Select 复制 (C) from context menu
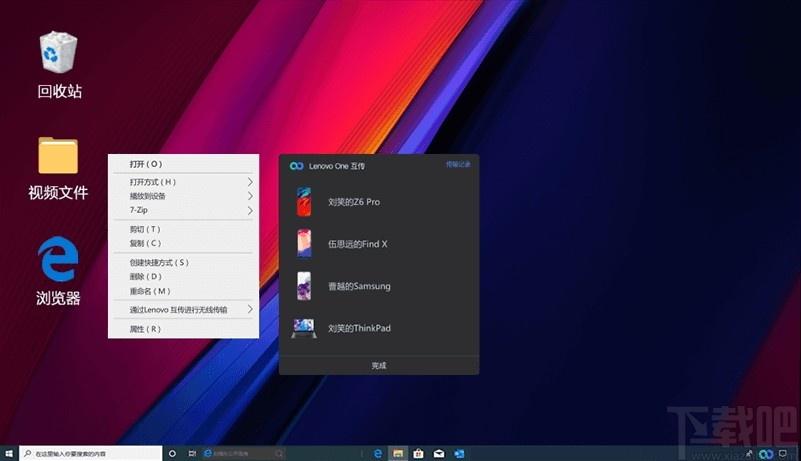Viewport: 801px width, 461px height. [145, 243]
